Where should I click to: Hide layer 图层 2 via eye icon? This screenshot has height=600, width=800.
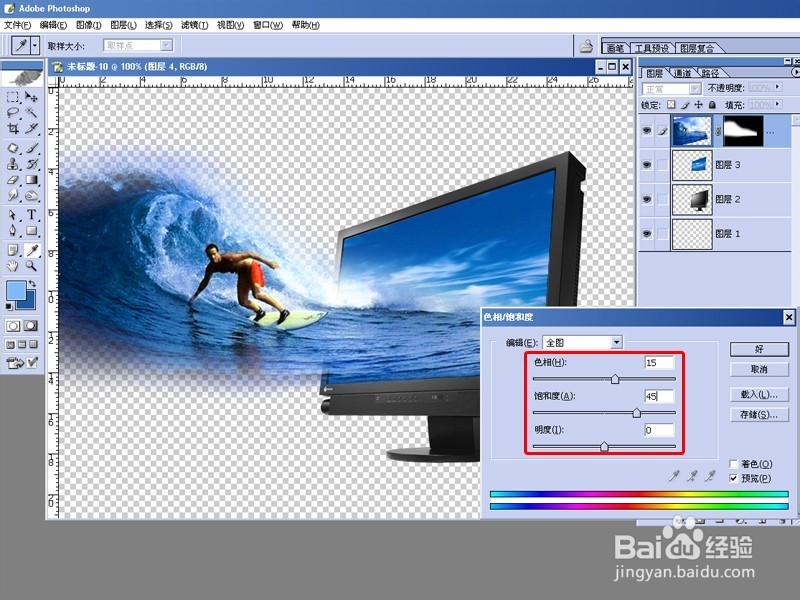(x=647, y=199)
